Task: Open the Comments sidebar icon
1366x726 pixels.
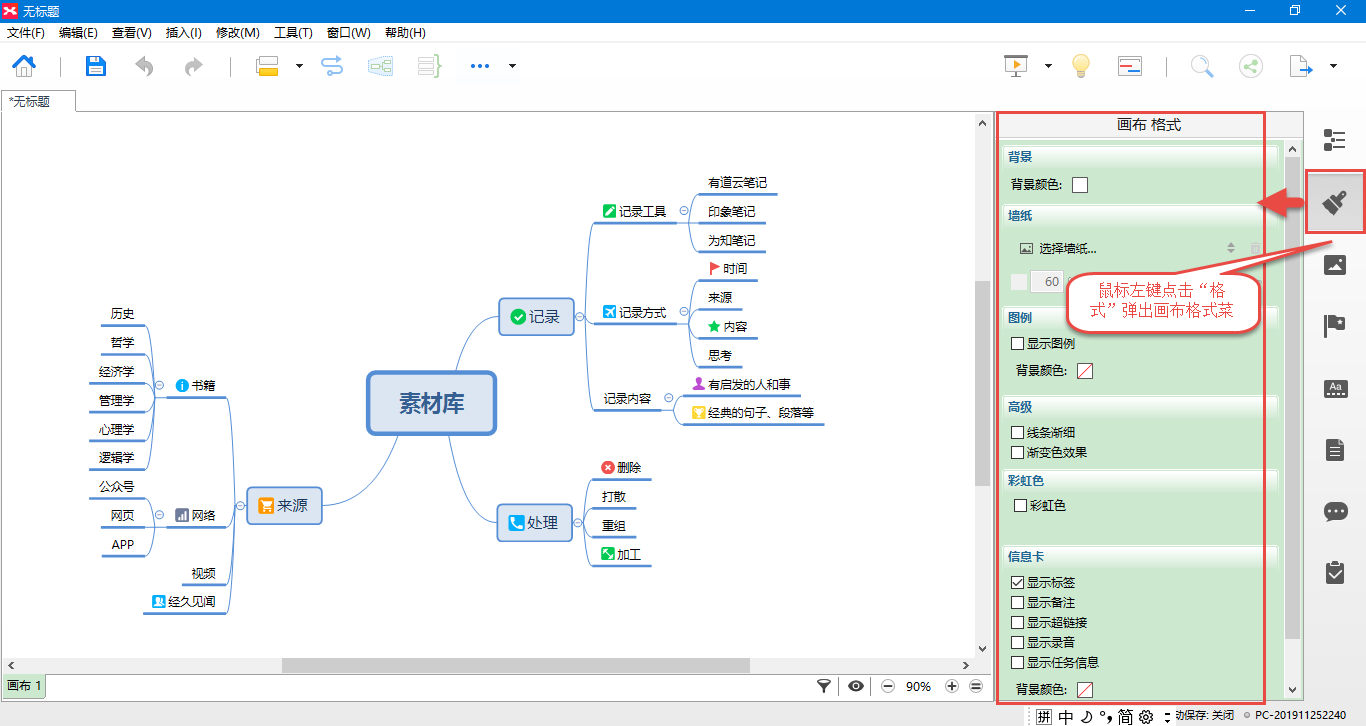Action: 1335,512
